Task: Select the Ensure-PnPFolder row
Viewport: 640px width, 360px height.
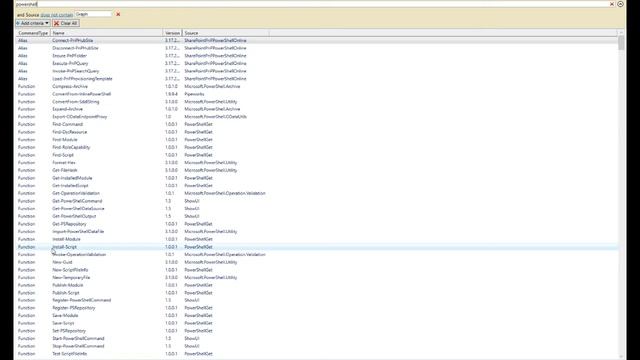Action: point(317,56)
